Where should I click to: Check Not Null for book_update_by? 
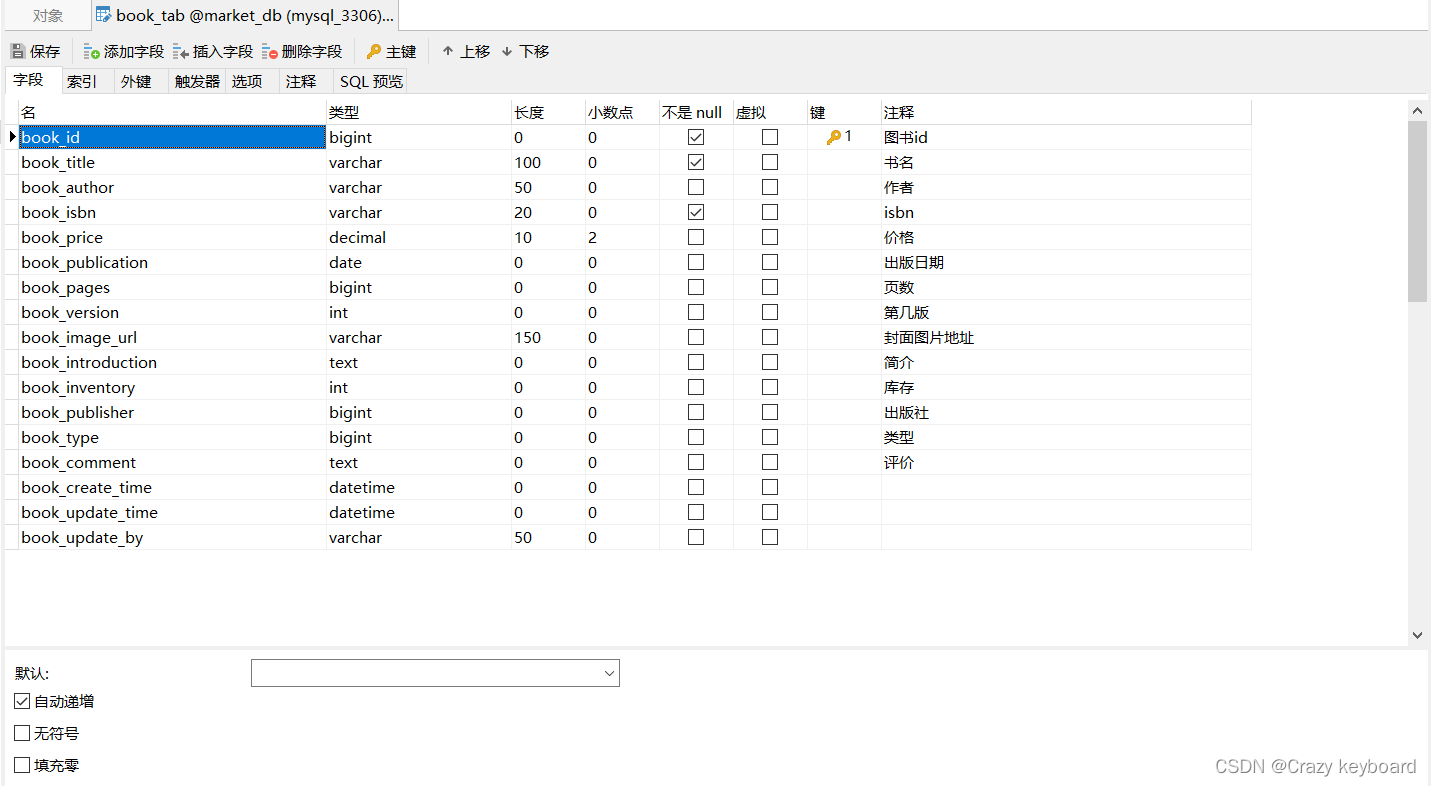pos(696,537)
